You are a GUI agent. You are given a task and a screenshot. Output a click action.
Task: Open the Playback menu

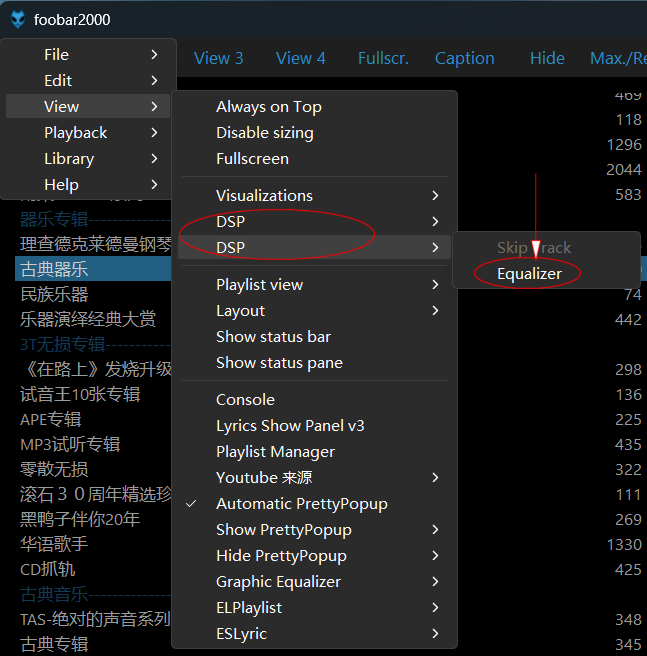76,132
